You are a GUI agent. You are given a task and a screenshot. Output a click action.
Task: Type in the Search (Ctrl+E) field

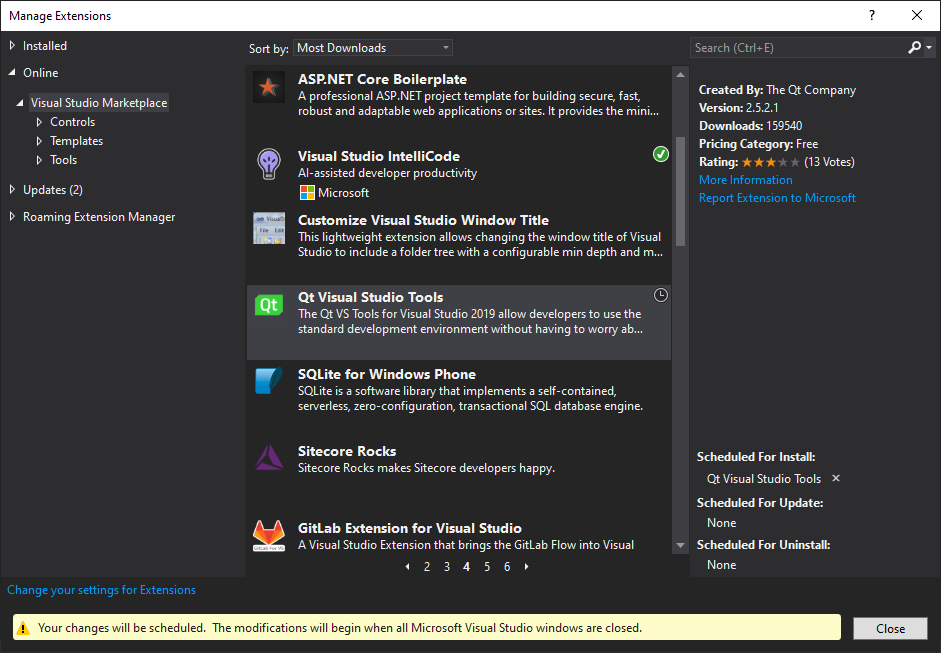point(795,48)
